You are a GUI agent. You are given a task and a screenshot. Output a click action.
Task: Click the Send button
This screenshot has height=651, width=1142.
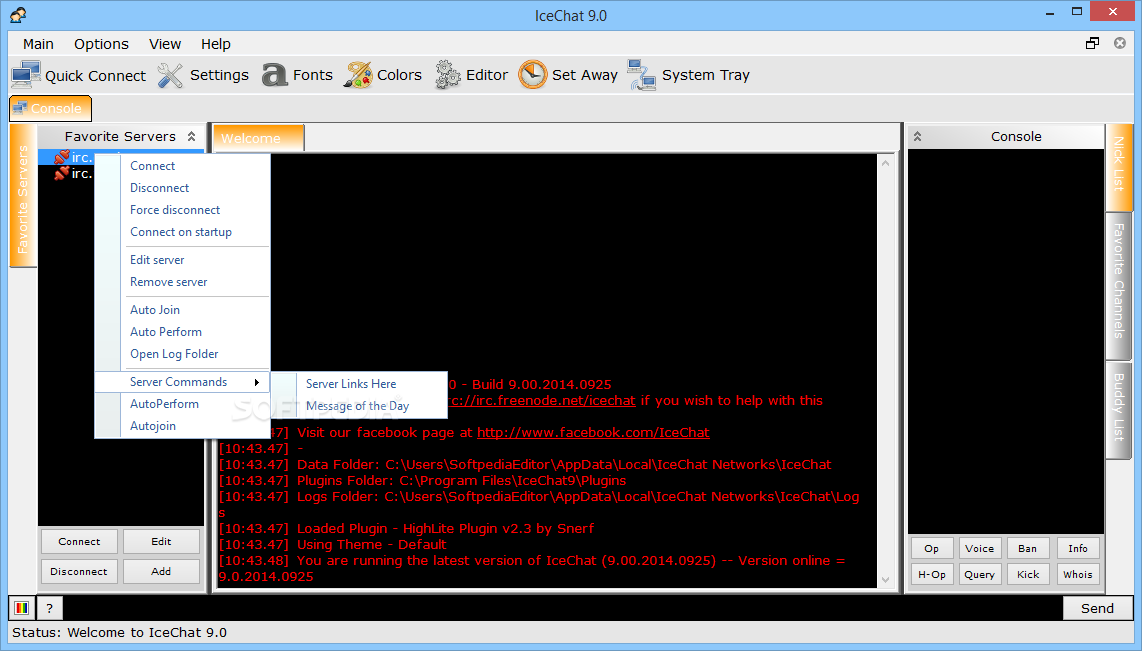[1098, 608]
